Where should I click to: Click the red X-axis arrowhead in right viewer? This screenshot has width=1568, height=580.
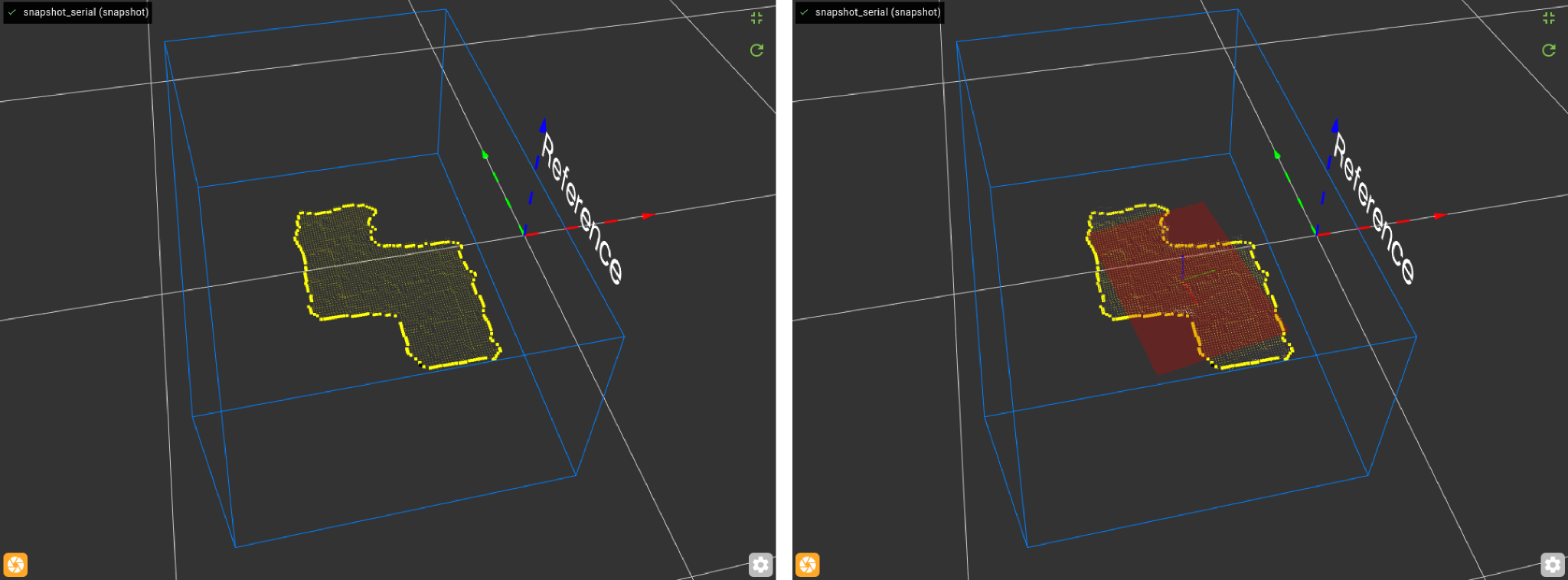(1439, 216)
